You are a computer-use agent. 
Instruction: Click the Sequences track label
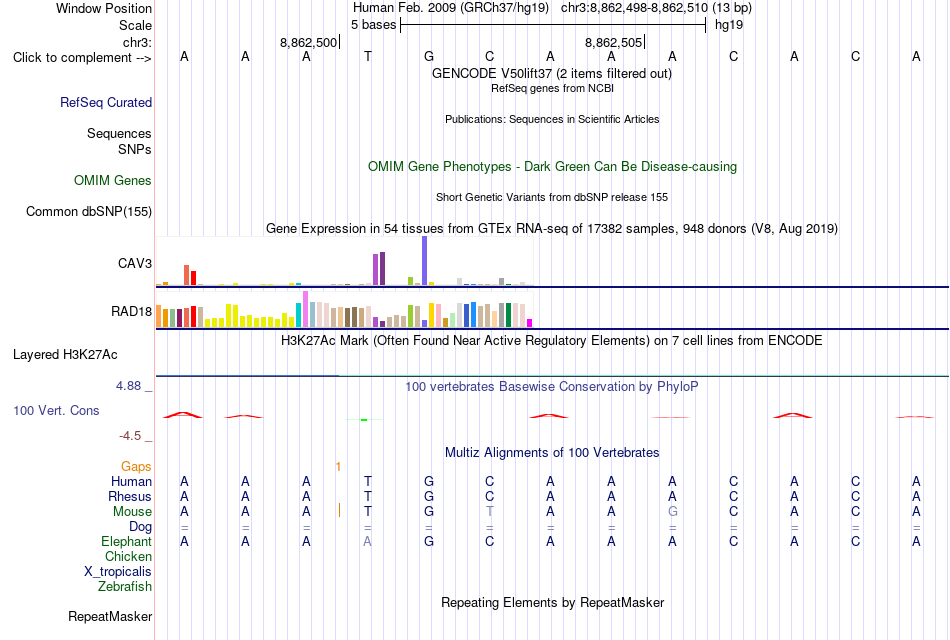coord(119,133)
